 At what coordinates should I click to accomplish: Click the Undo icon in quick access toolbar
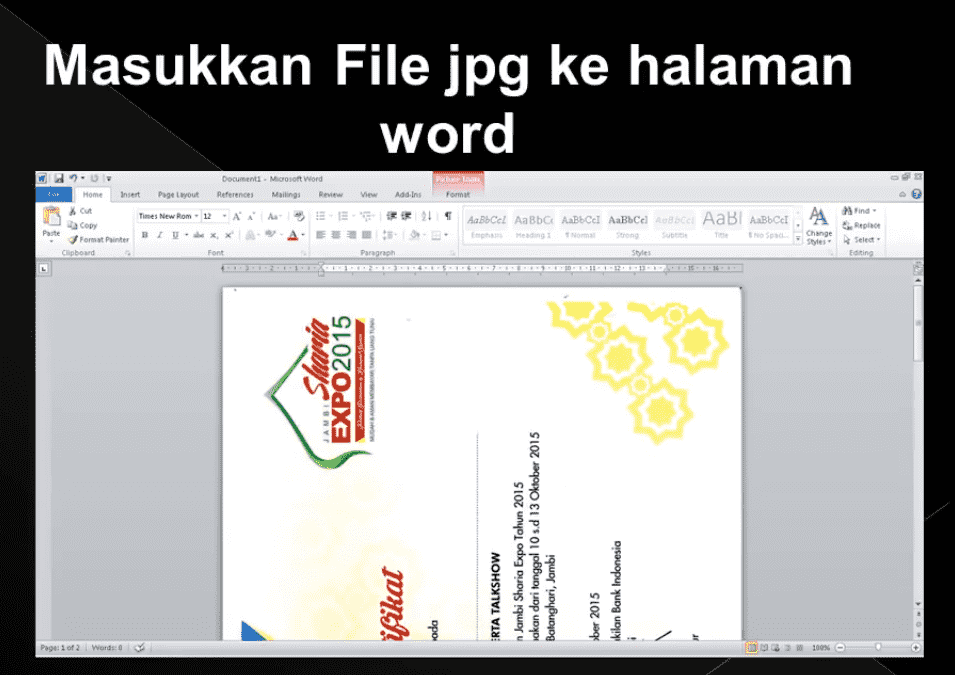[73, 178]
